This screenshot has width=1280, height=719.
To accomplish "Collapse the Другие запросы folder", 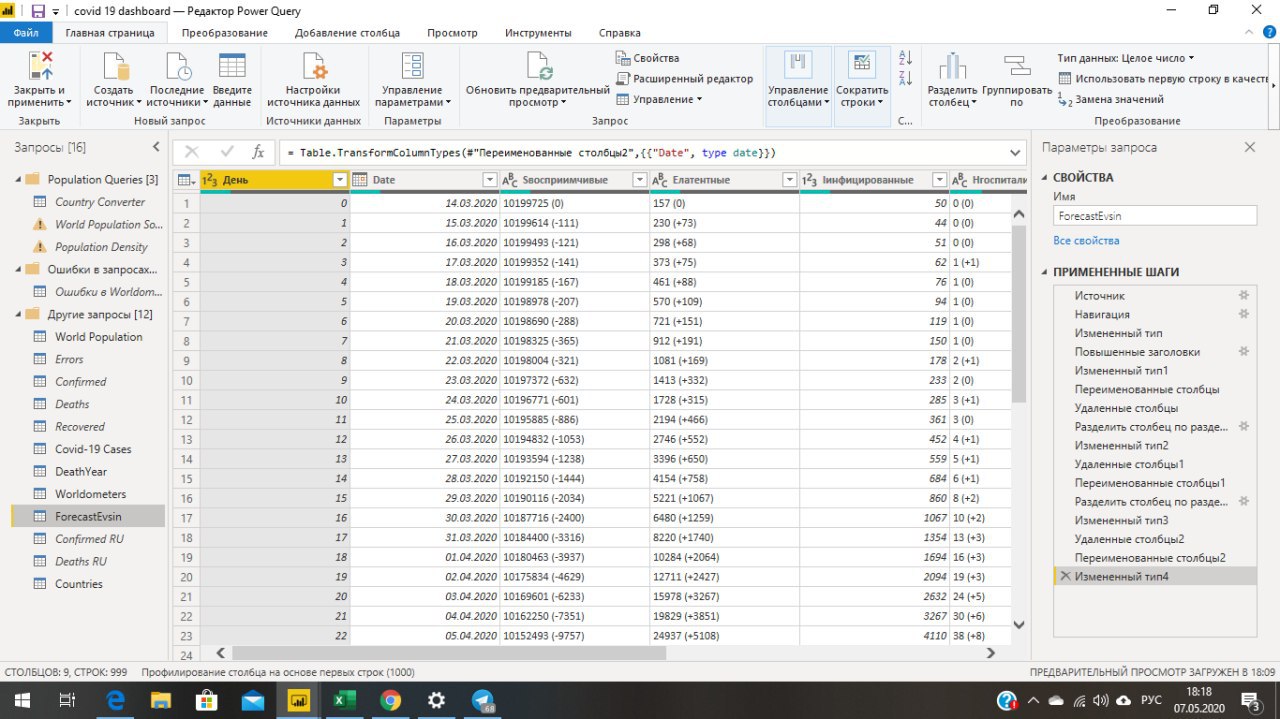I will [x=17, y=315].
